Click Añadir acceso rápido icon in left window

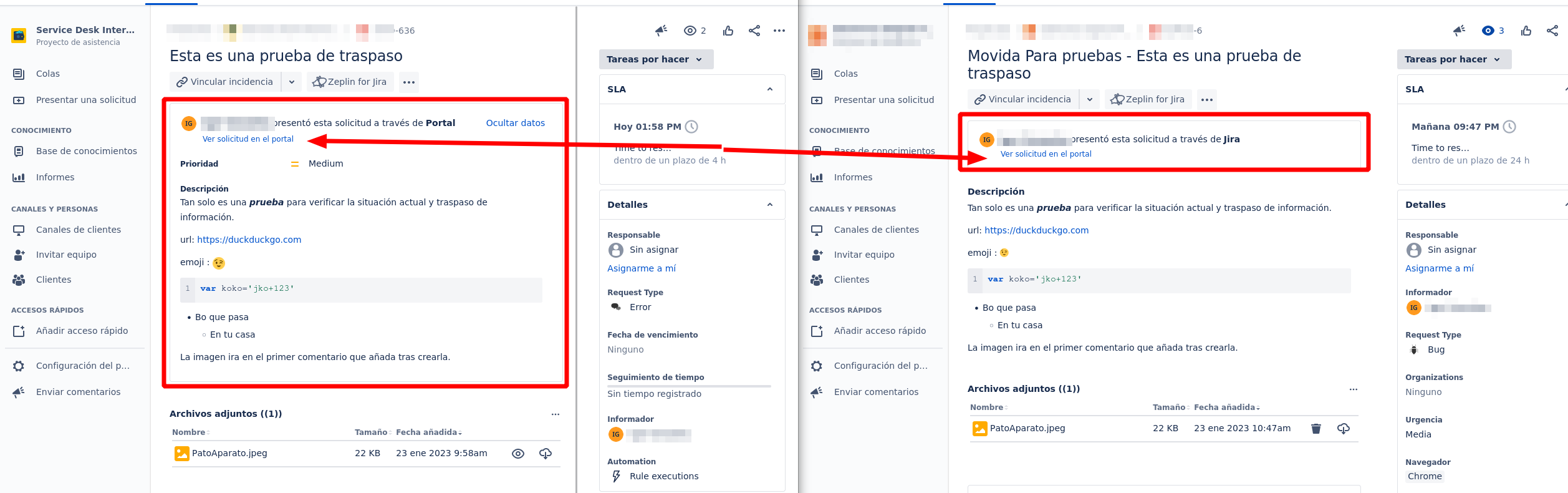click(x=19, y=331)
